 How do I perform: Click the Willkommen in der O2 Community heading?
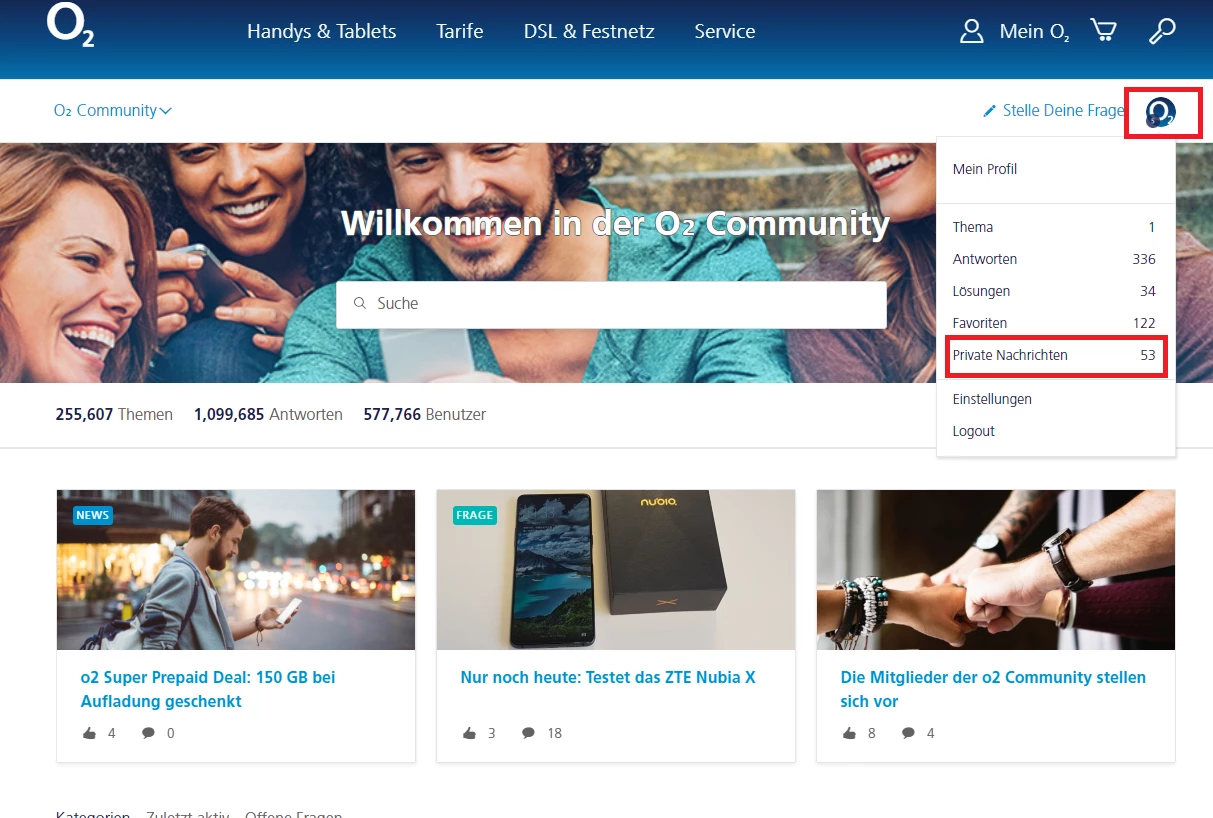(x=615, y=223)
